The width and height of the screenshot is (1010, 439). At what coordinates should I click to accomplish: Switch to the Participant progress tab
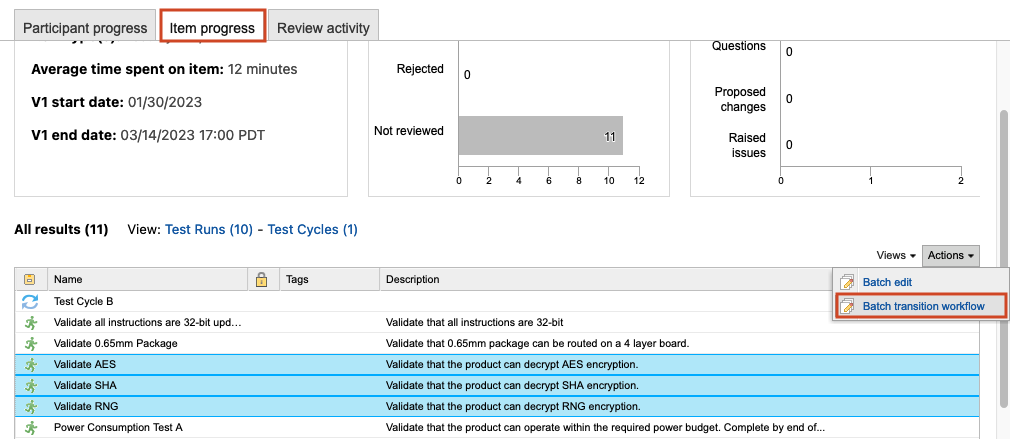click(x=85, y=28)
